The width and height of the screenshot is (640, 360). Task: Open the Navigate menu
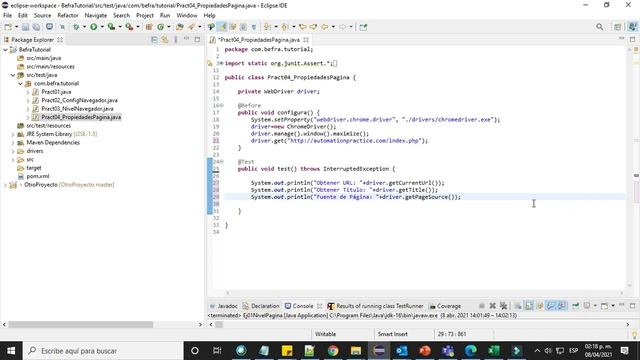click(96, 16)
